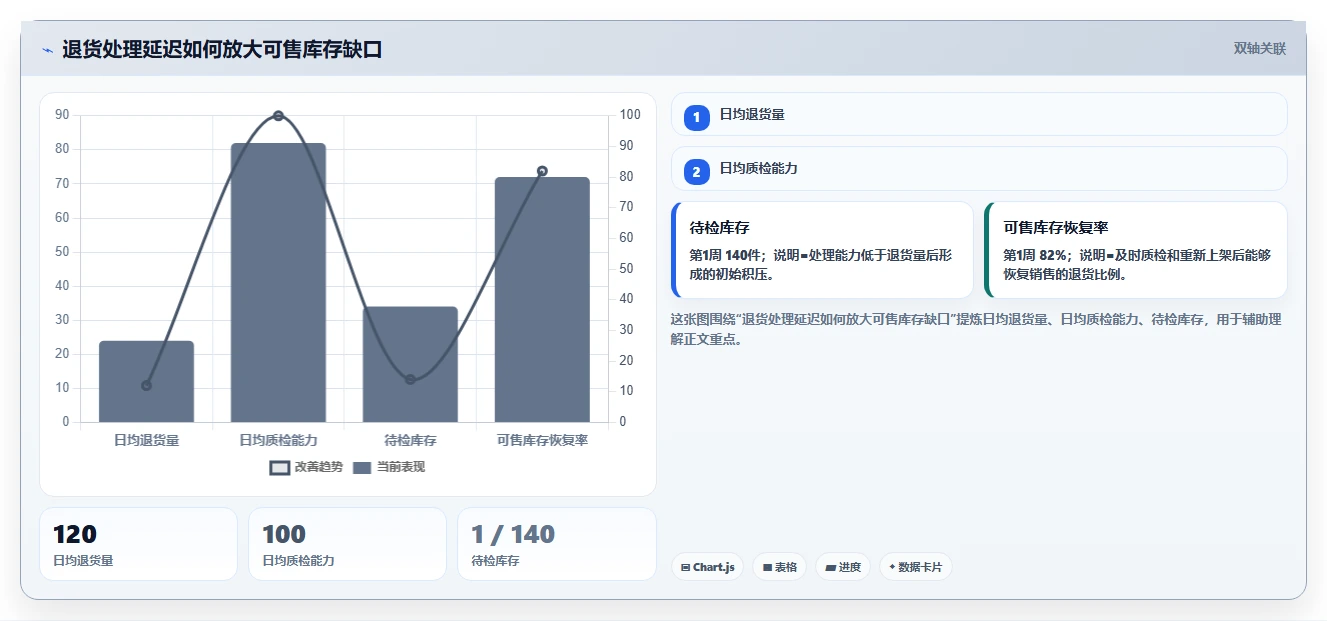Click the 100 日均质检能力 stat card

347,544
